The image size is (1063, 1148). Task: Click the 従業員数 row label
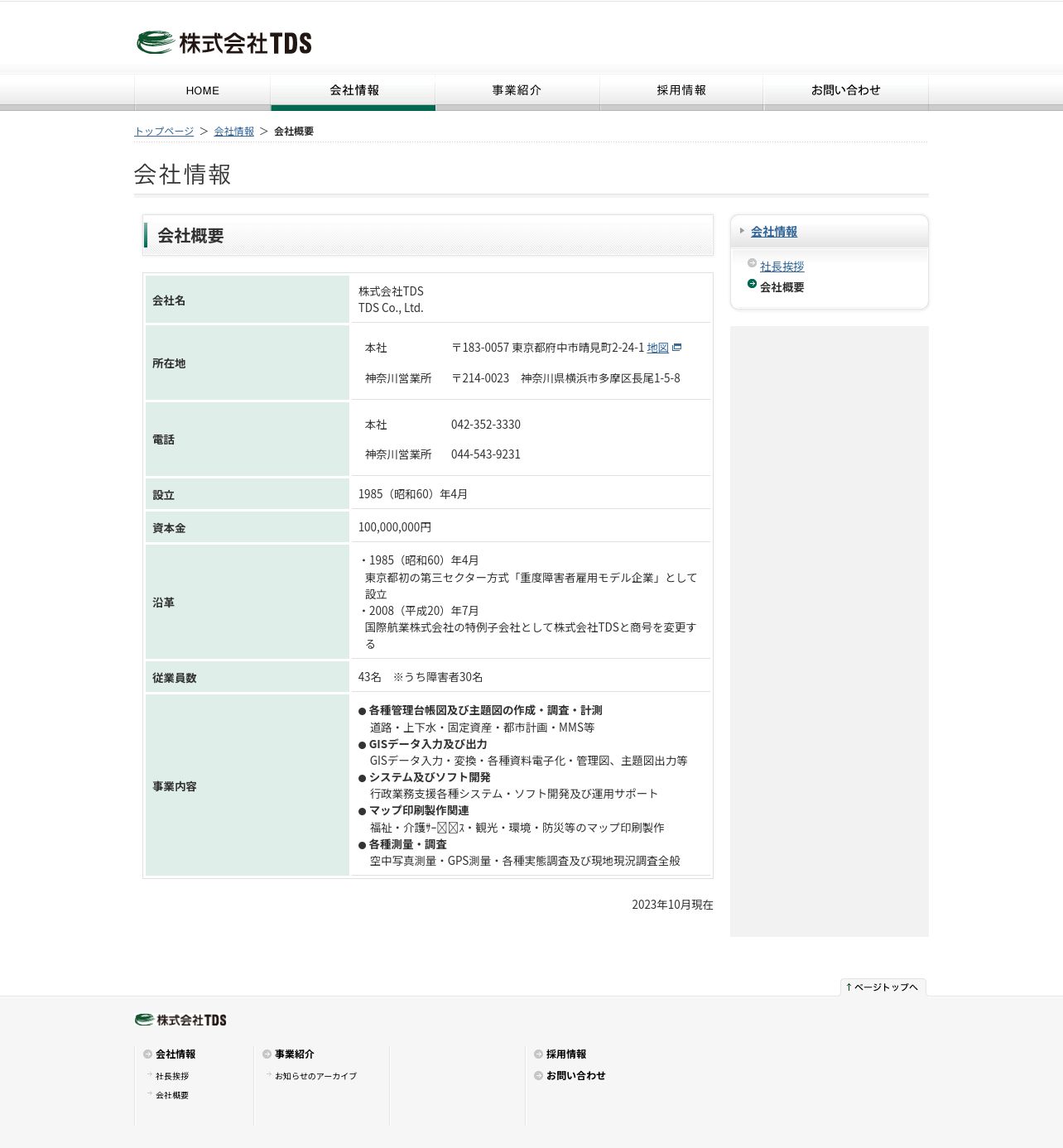pyautogui.click(x=175, y=678)
